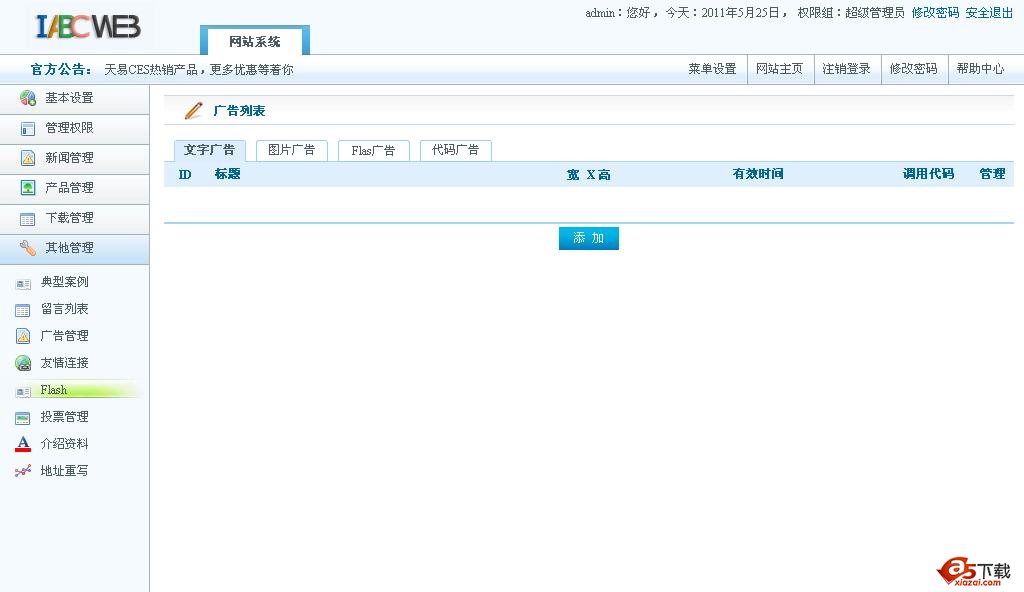Screen dimensions: 1024x592
Task: Open 介绍资料 in the sidebar
Action: (x=65, y=444)
